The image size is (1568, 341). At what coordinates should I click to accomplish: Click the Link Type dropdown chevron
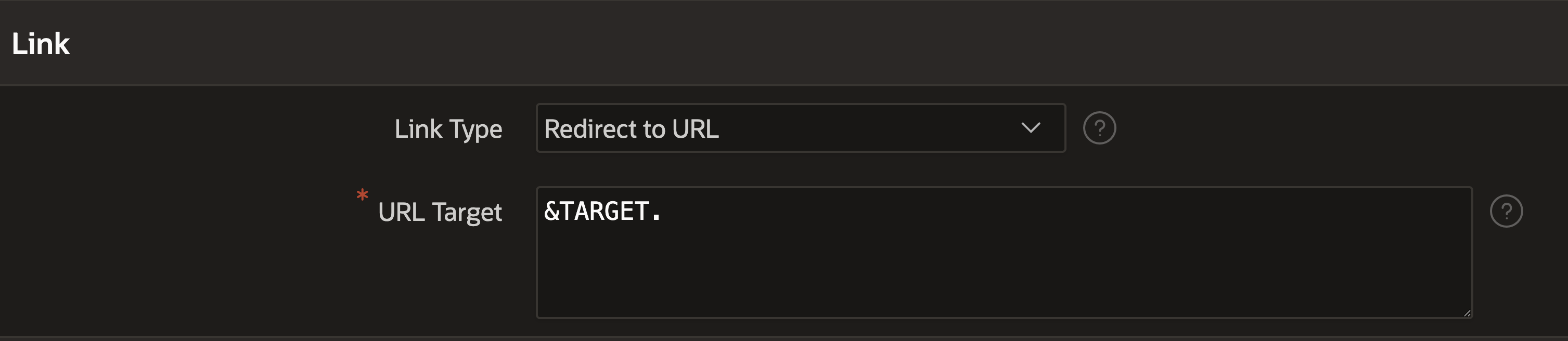(x=1031, y=128)
